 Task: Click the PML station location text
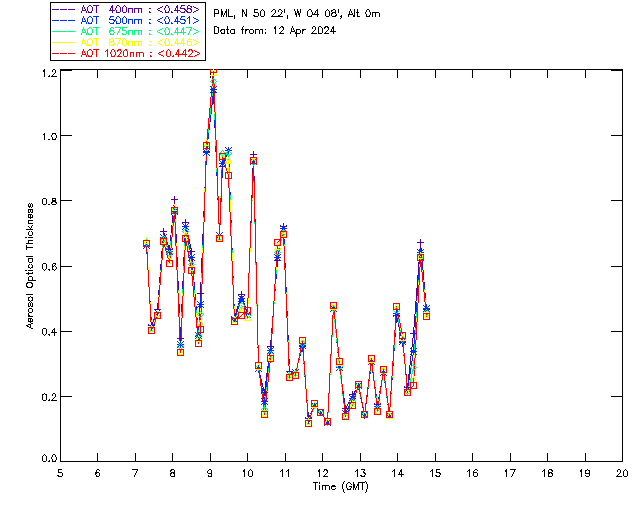[297, 14]
